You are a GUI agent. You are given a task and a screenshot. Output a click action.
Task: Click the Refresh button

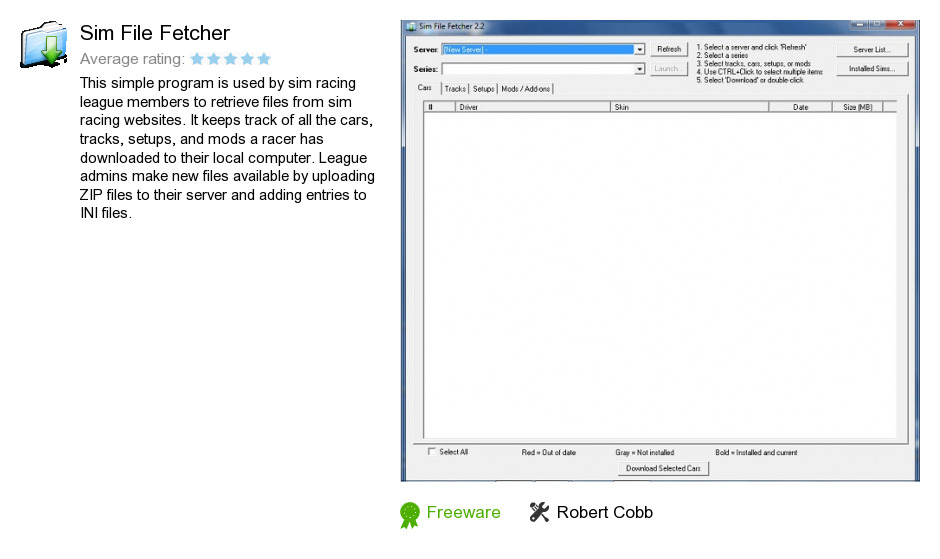669,49
